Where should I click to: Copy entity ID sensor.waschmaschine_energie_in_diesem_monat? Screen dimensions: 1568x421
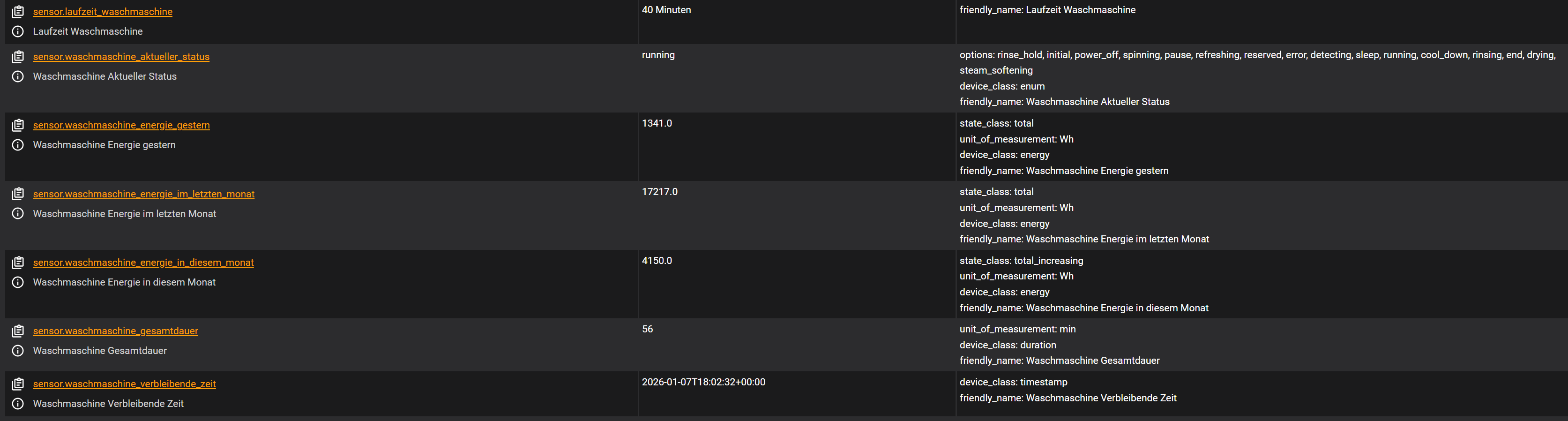tap(18, 263)
